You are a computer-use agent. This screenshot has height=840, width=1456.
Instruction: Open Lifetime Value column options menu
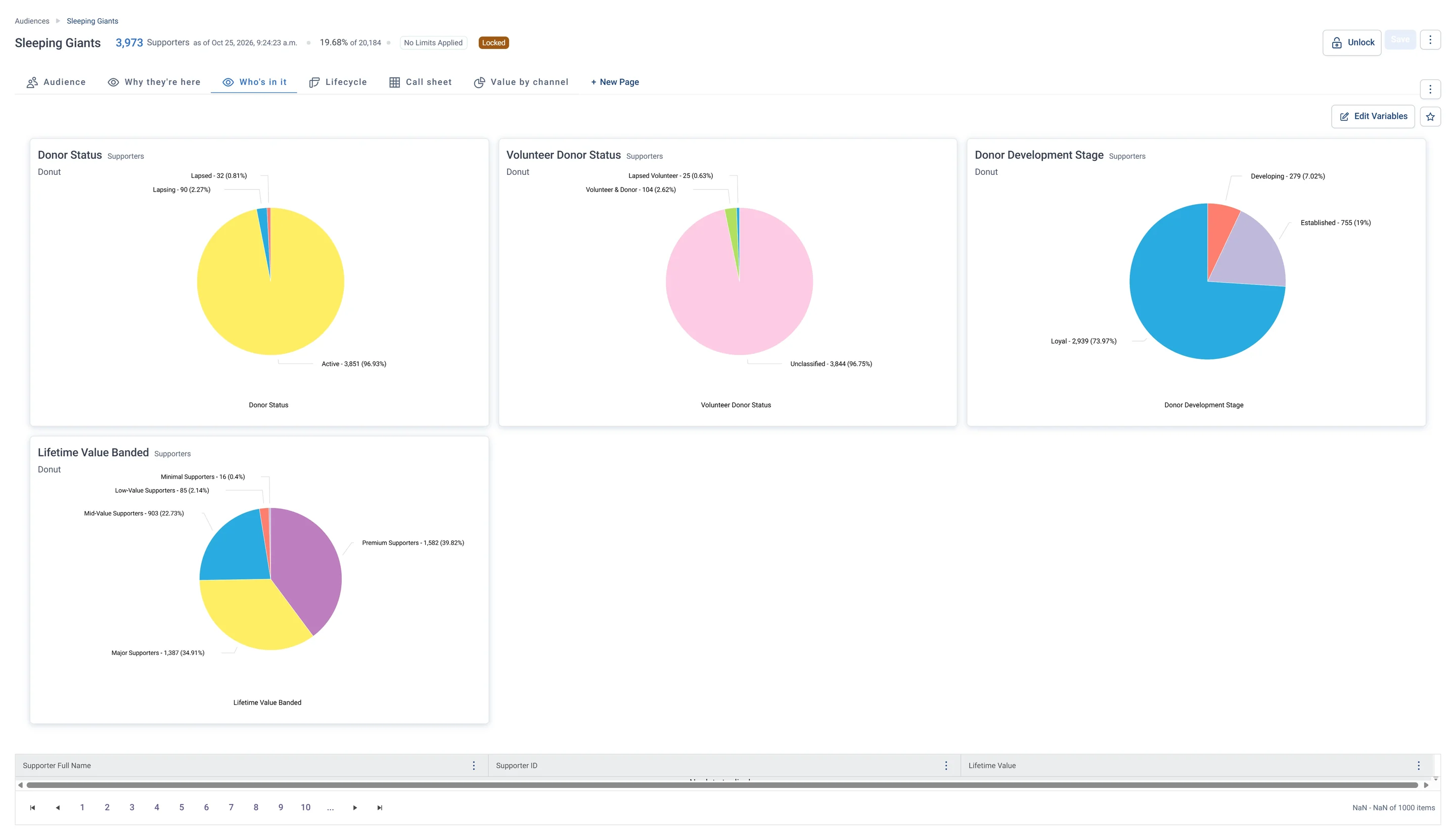1418,766
